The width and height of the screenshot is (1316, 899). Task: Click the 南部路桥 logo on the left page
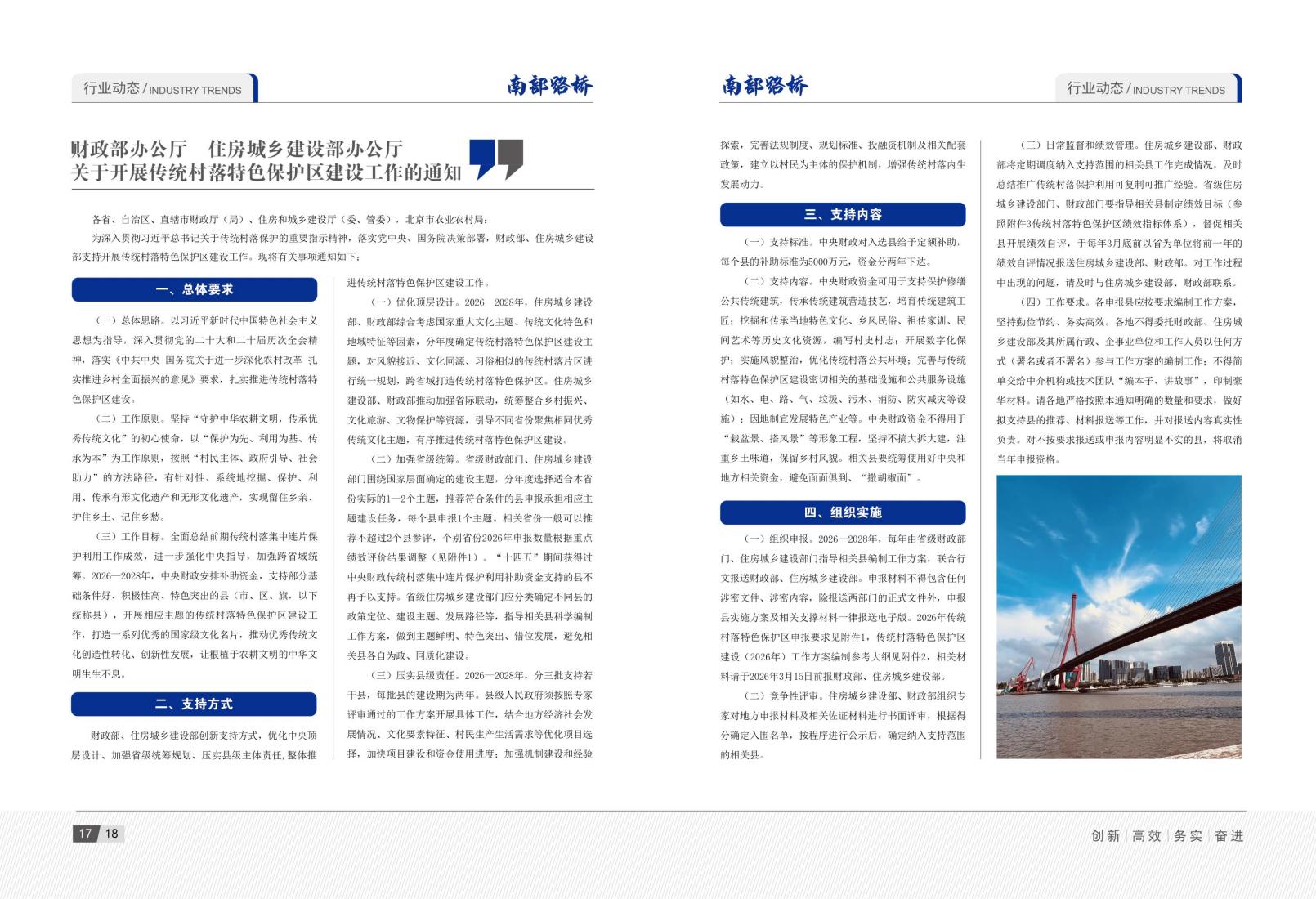pyautogui.click(x=549, y=86)
